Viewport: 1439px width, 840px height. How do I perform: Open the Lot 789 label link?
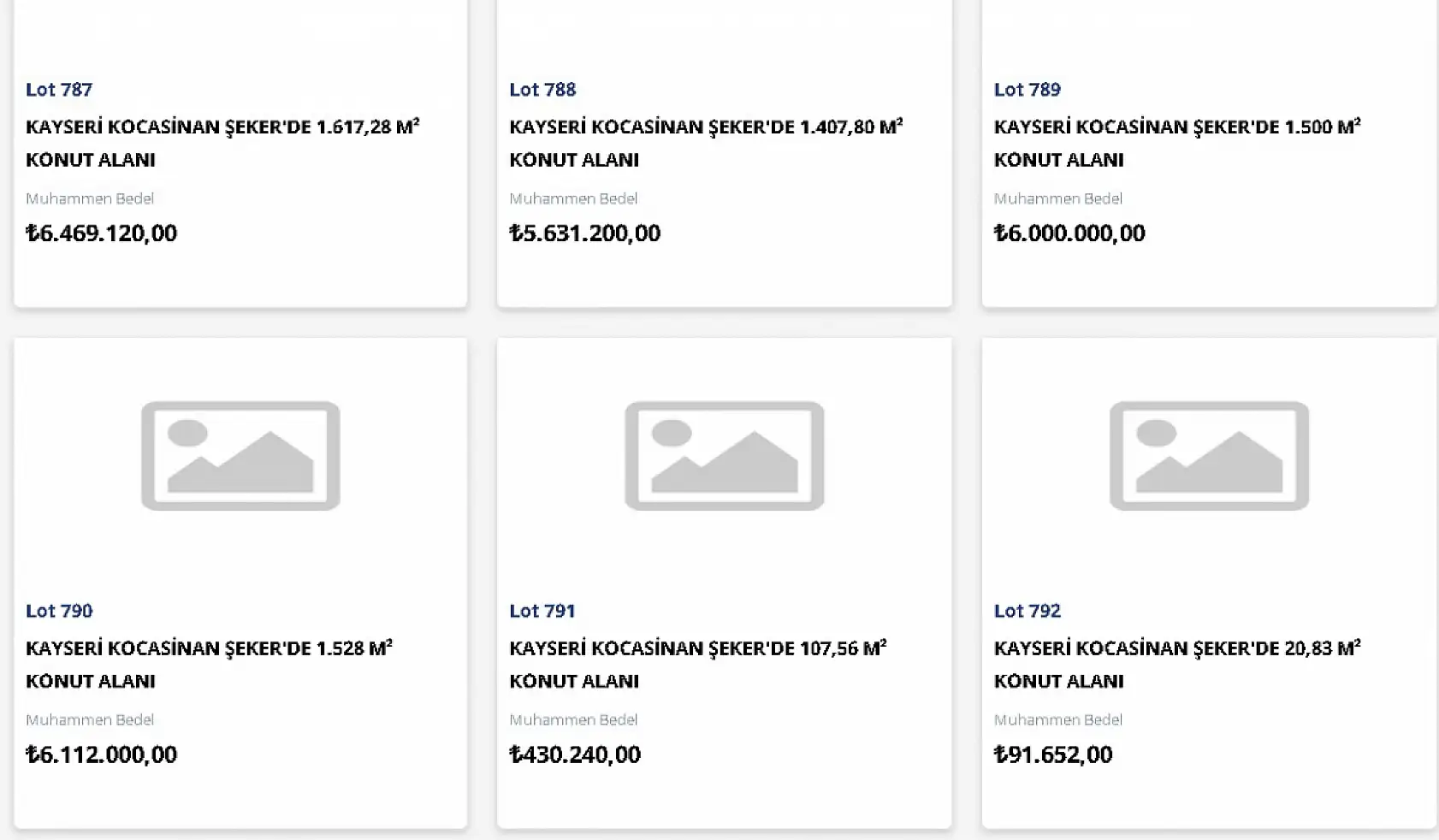tap(1027, 90)
